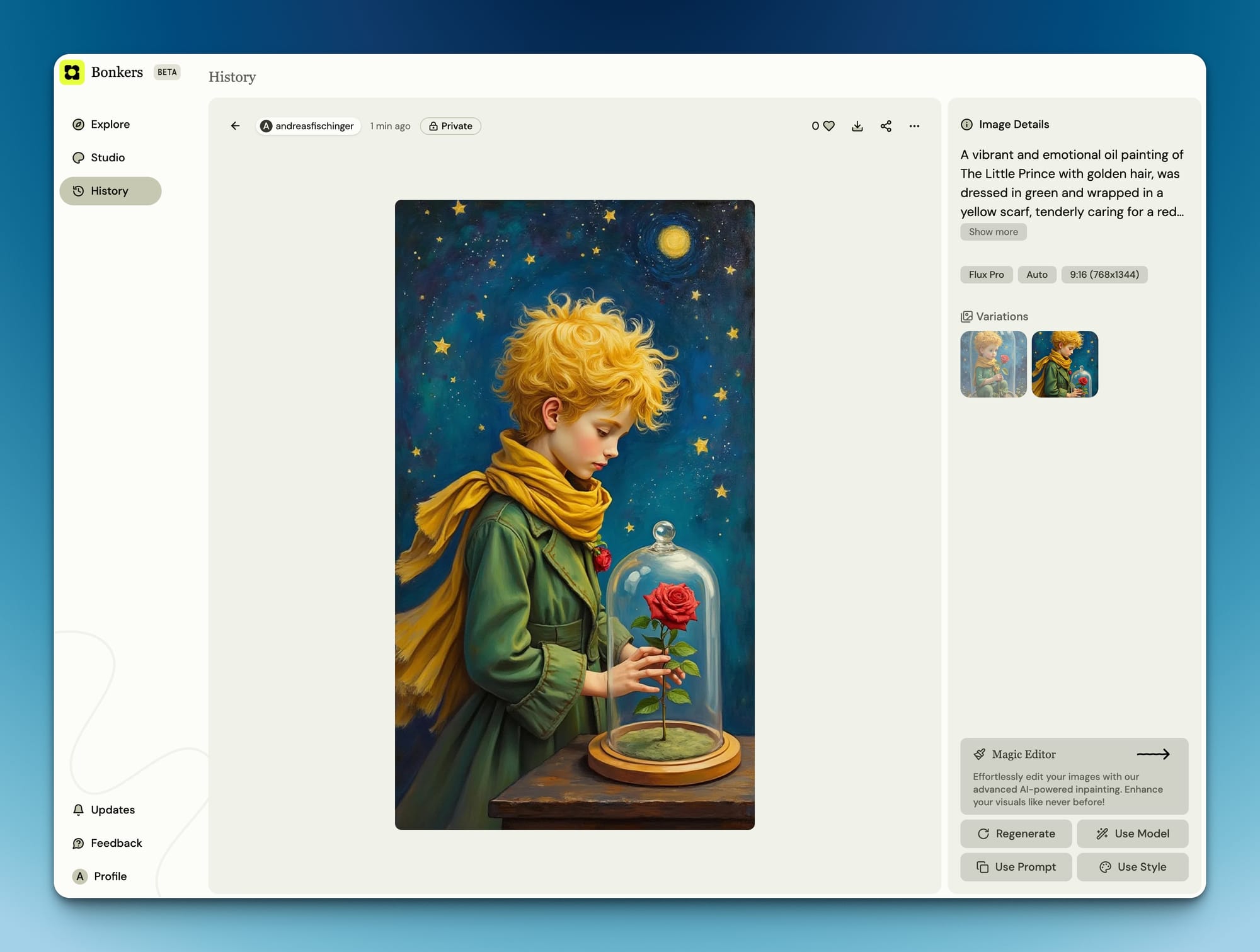Image resolution: width=1260 pixels, height=952 pixels.
Task: Select the first variation thumbnail
Action: (993, 364)
